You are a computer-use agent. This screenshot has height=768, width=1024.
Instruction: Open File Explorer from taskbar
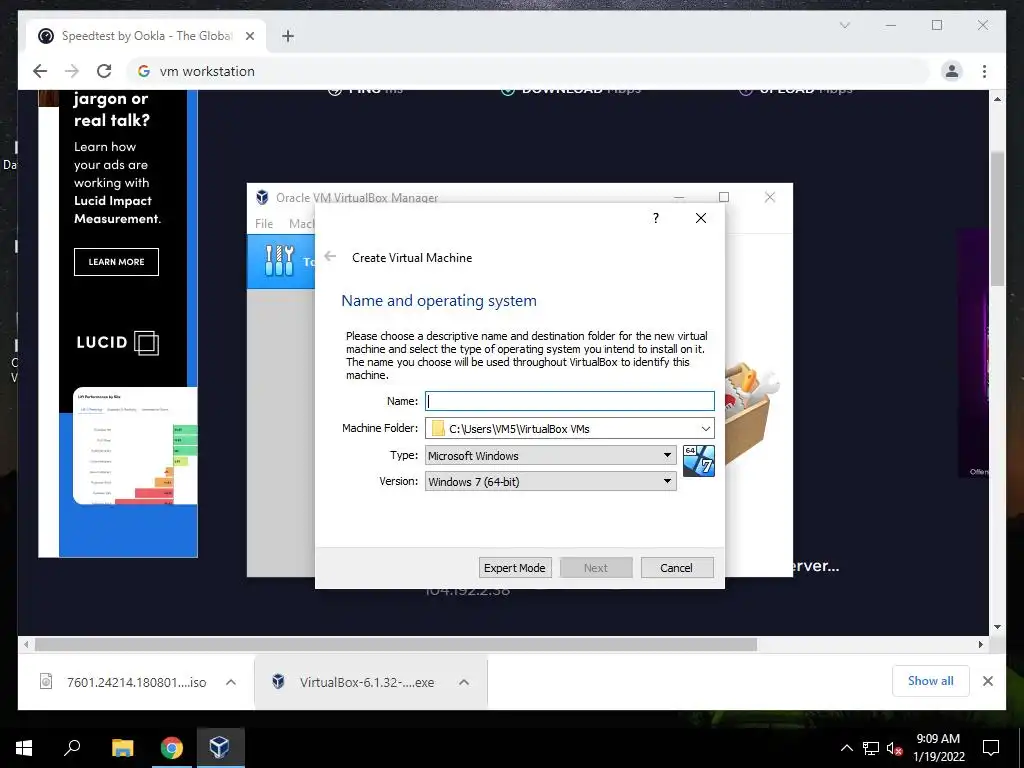122,748
